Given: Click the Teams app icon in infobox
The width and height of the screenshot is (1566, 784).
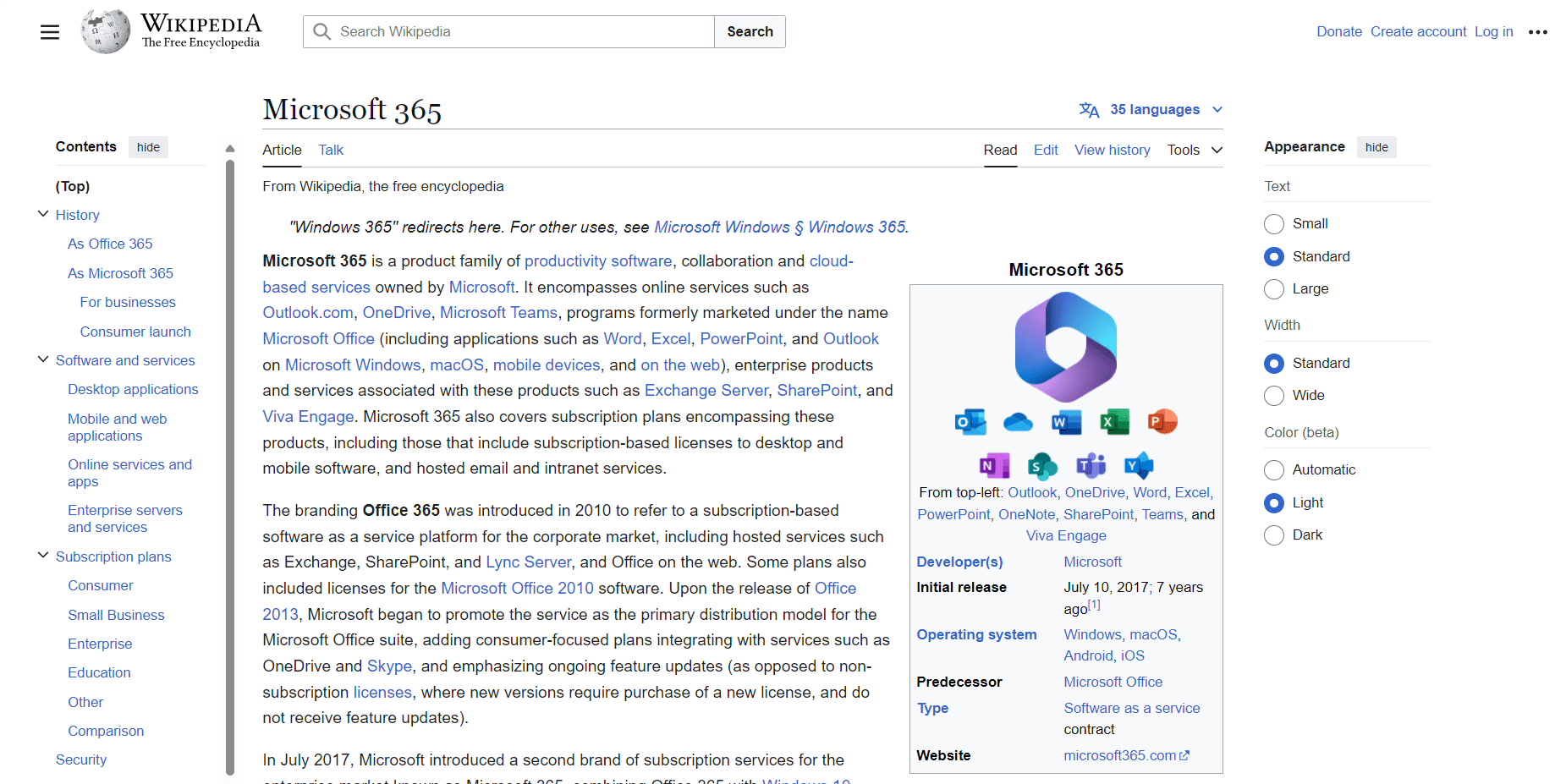Looking at the screenshot, I should coord(1091,465).
